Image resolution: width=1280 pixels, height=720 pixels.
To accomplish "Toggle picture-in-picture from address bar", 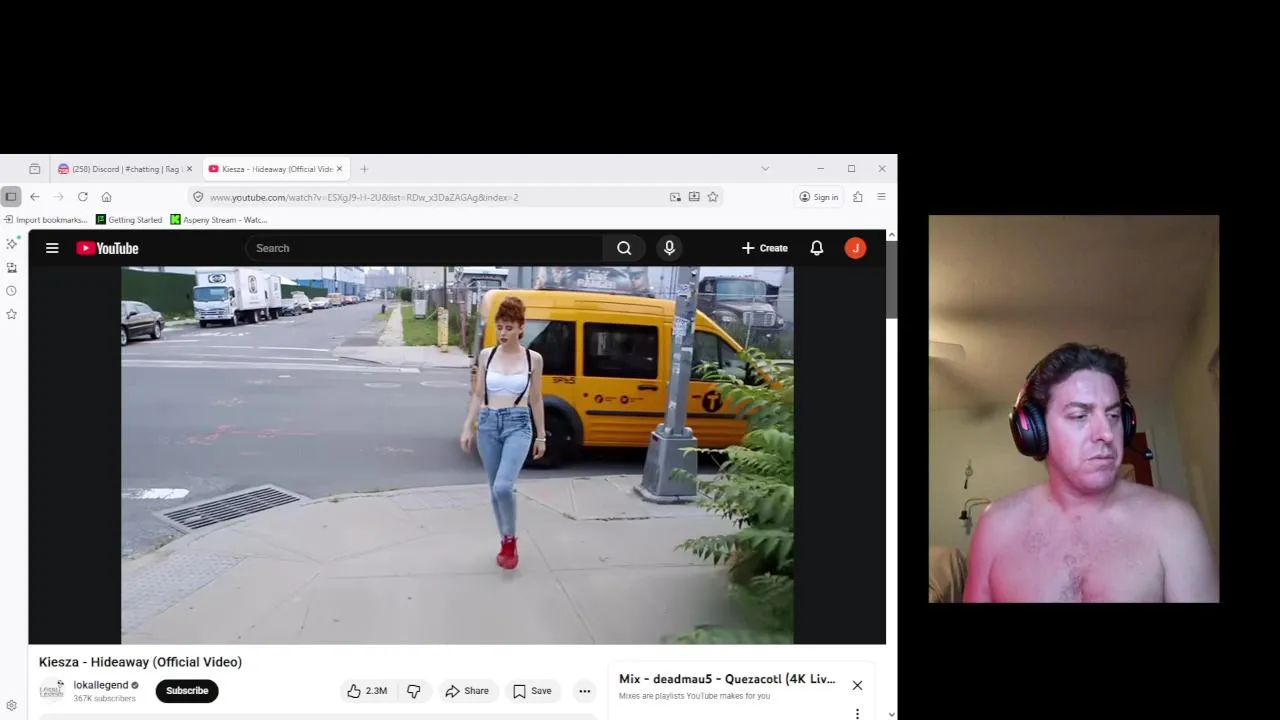I will pos(675,197).
